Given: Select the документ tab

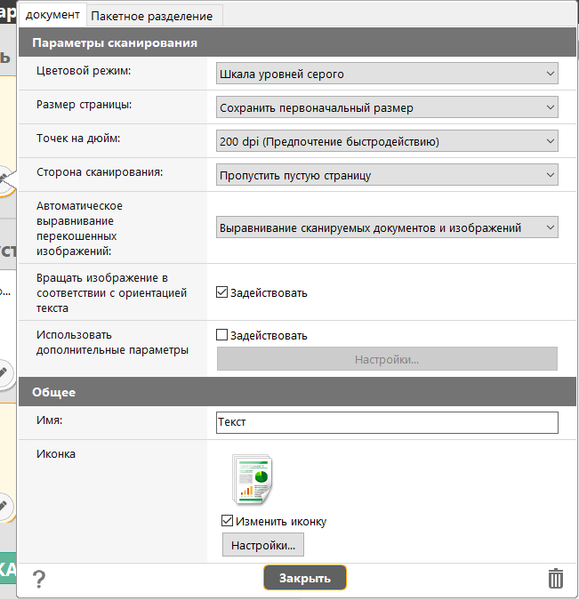Looking at the screenshot, I should pos(53,15).
